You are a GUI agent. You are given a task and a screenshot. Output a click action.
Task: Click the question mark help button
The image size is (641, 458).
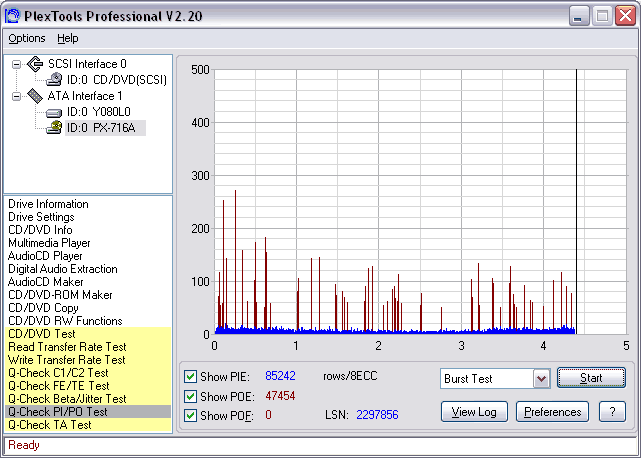612,412
